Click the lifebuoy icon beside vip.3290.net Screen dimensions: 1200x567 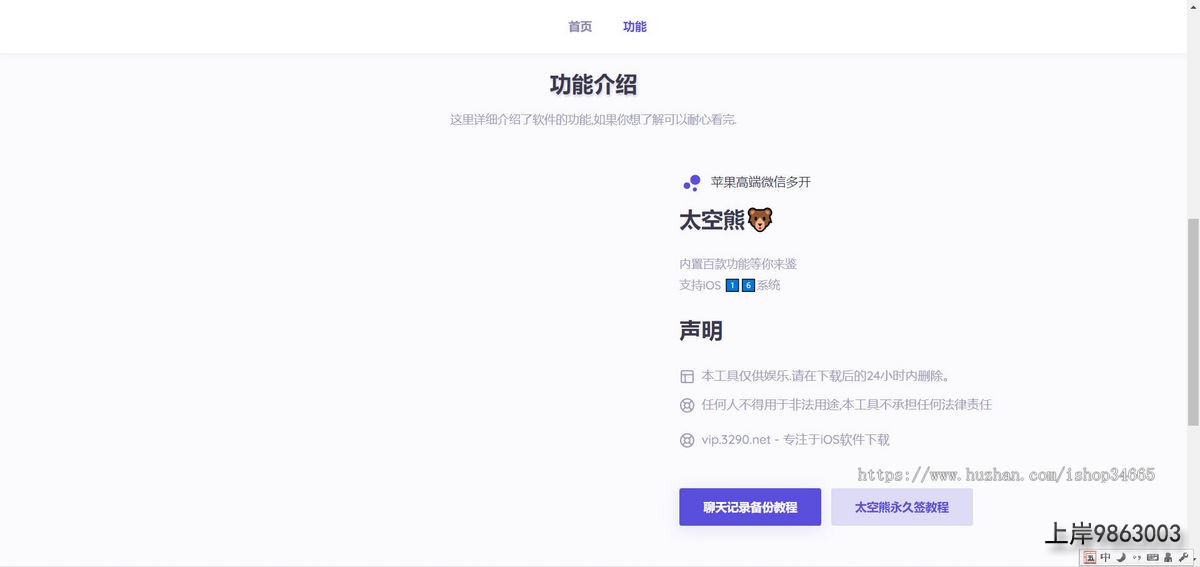coord(687,440)
